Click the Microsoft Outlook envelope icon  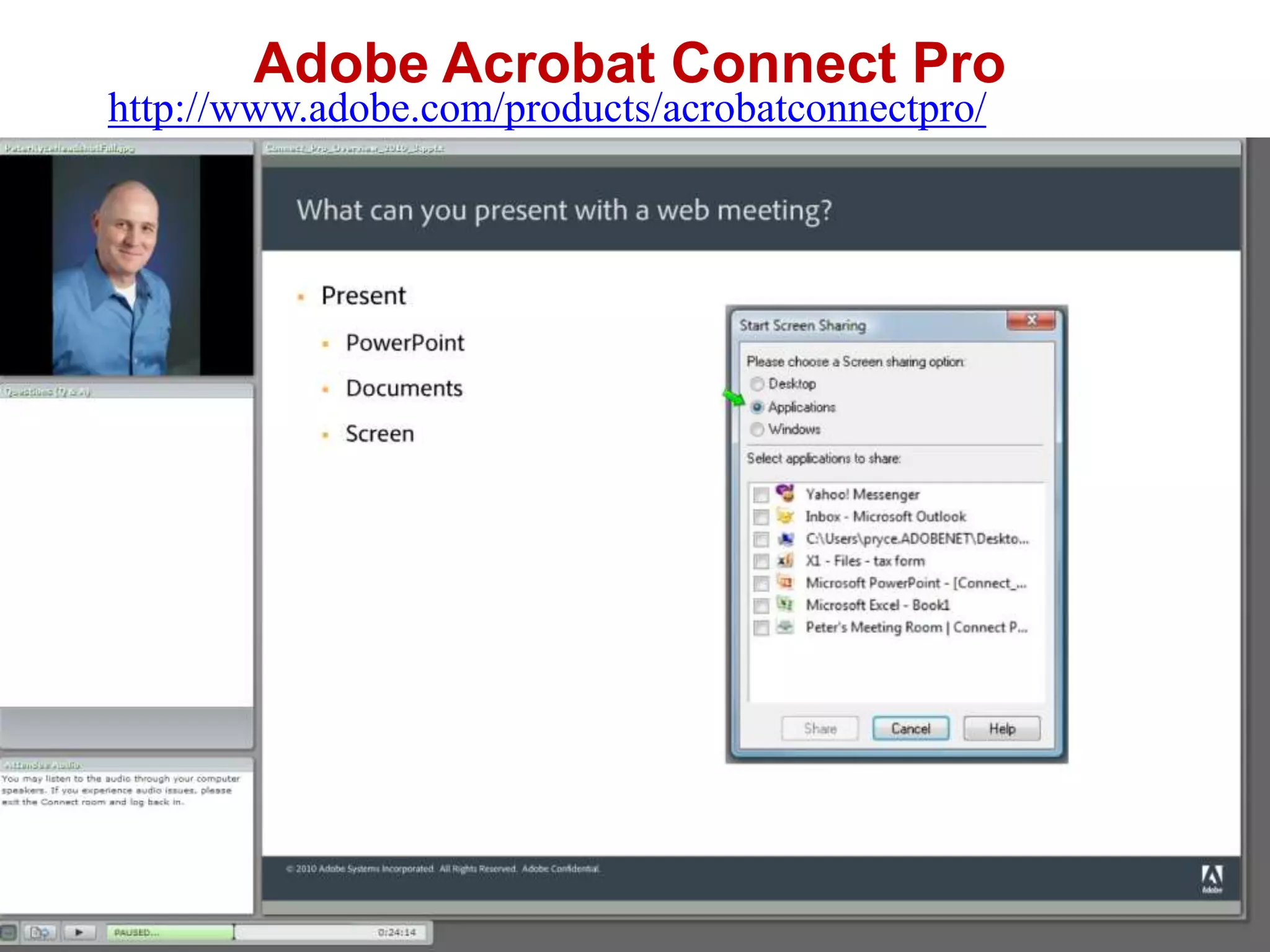pos(786,516)
